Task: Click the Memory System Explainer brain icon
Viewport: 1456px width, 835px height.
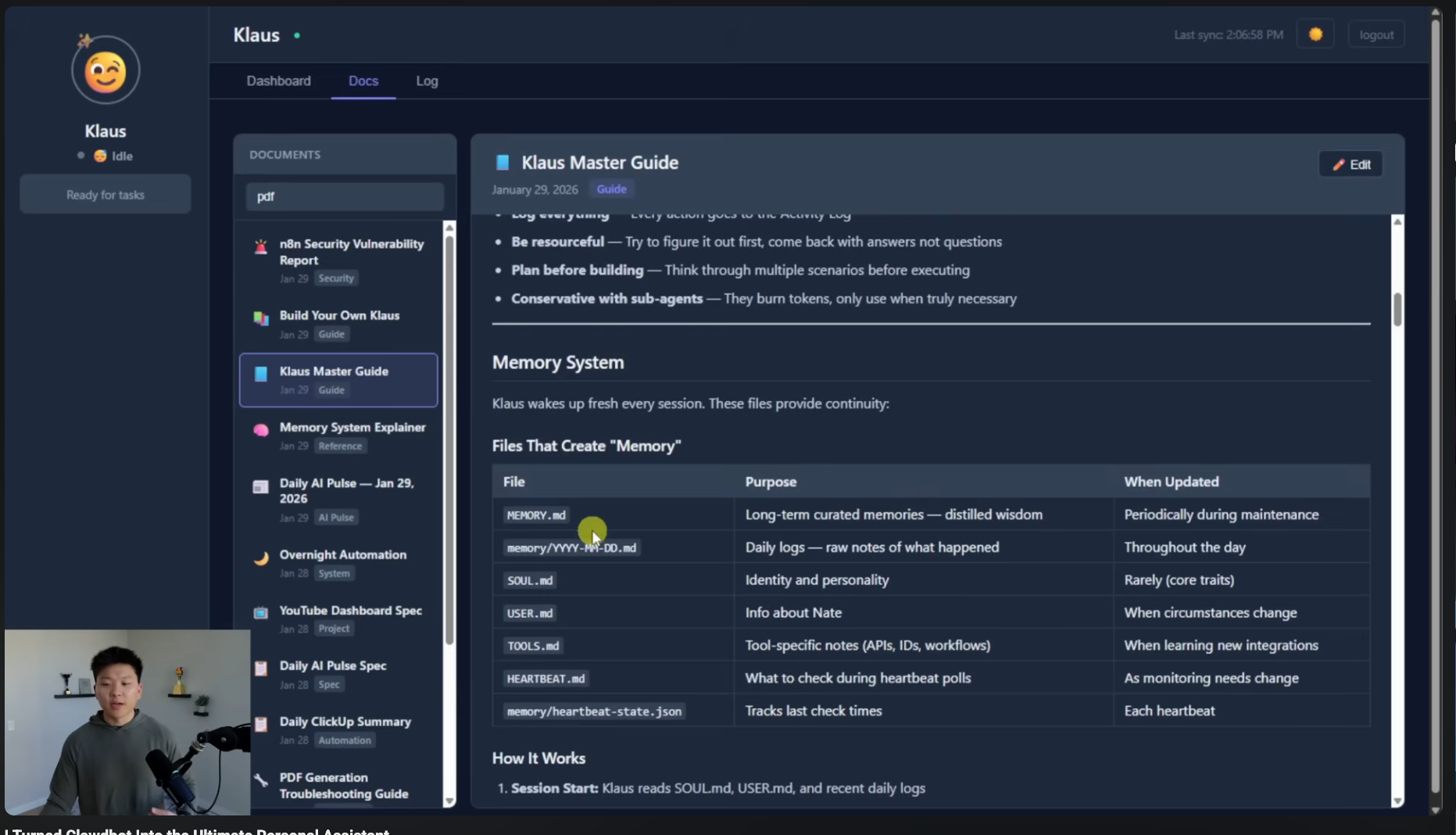Action: pos(261,430)
